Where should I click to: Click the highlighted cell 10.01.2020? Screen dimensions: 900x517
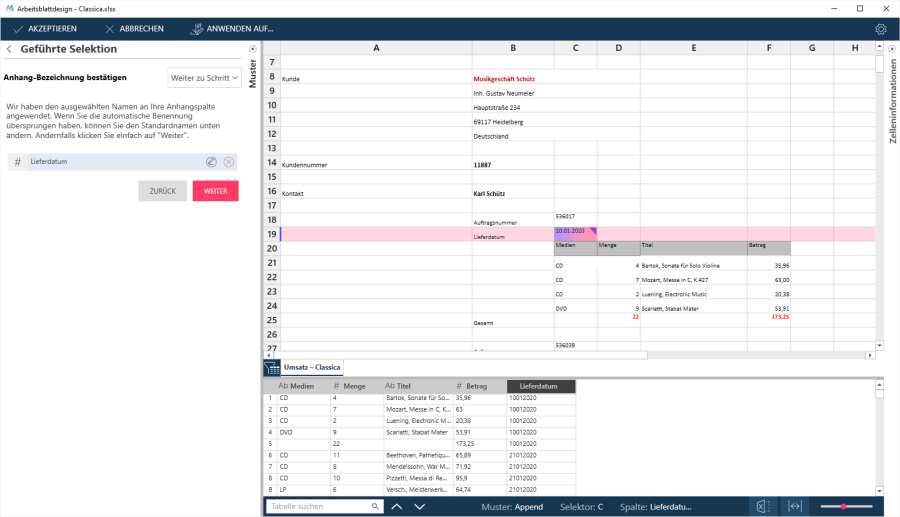575,234
